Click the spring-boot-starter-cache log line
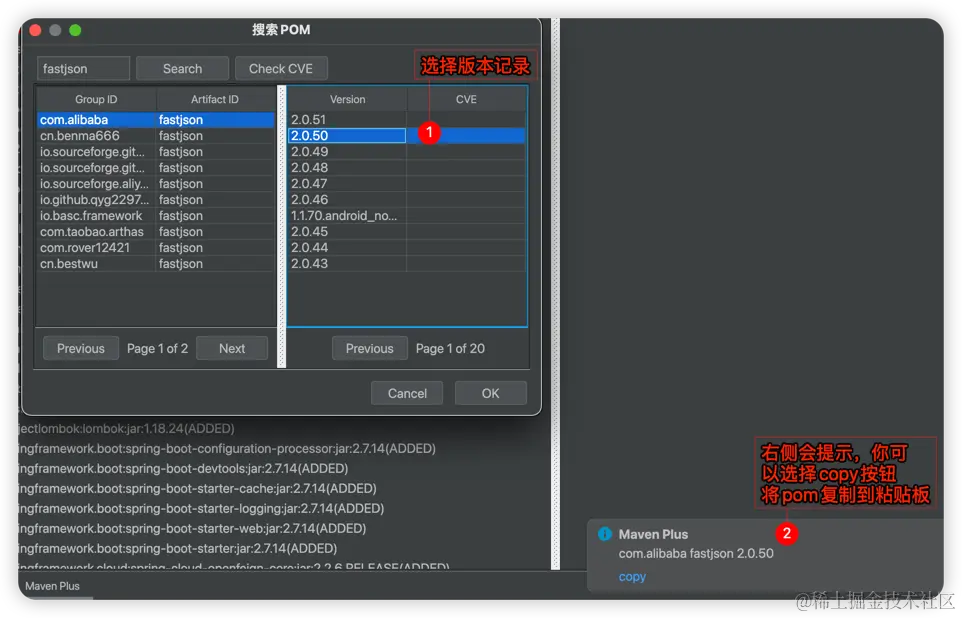Screen dimensions: 962x618 point(198,489)
